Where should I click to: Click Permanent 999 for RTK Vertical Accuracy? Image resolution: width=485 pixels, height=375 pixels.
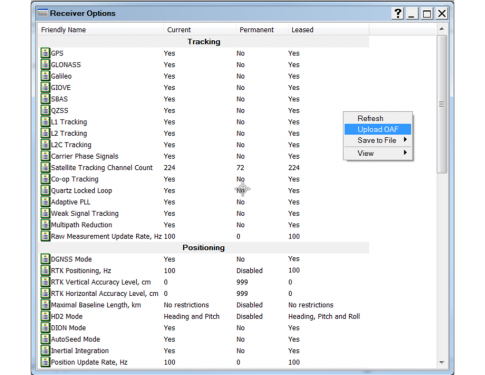click(x=242, y=282)
